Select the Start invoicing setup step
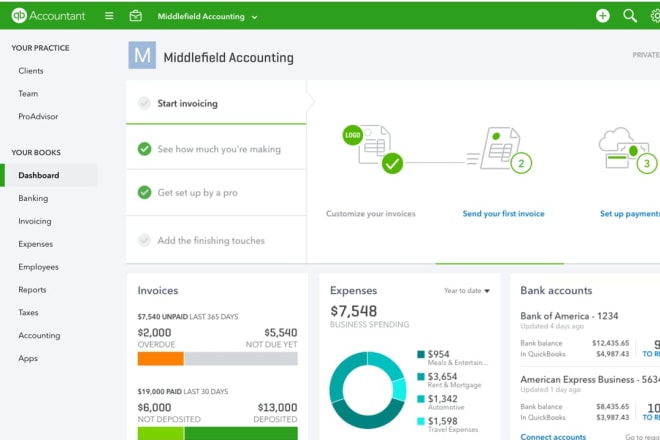Screen dimensions: 660x440 click(x=216, y=103)
